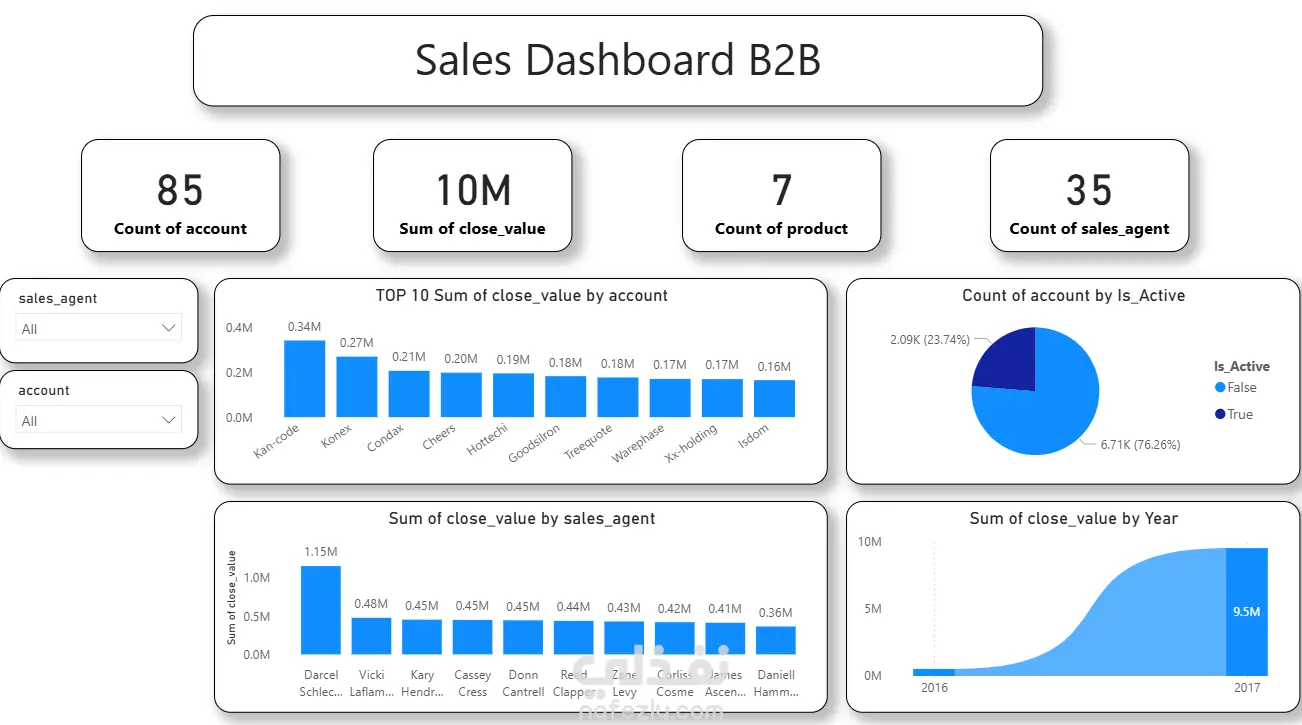Click the account slicer label

click(44, 390)
